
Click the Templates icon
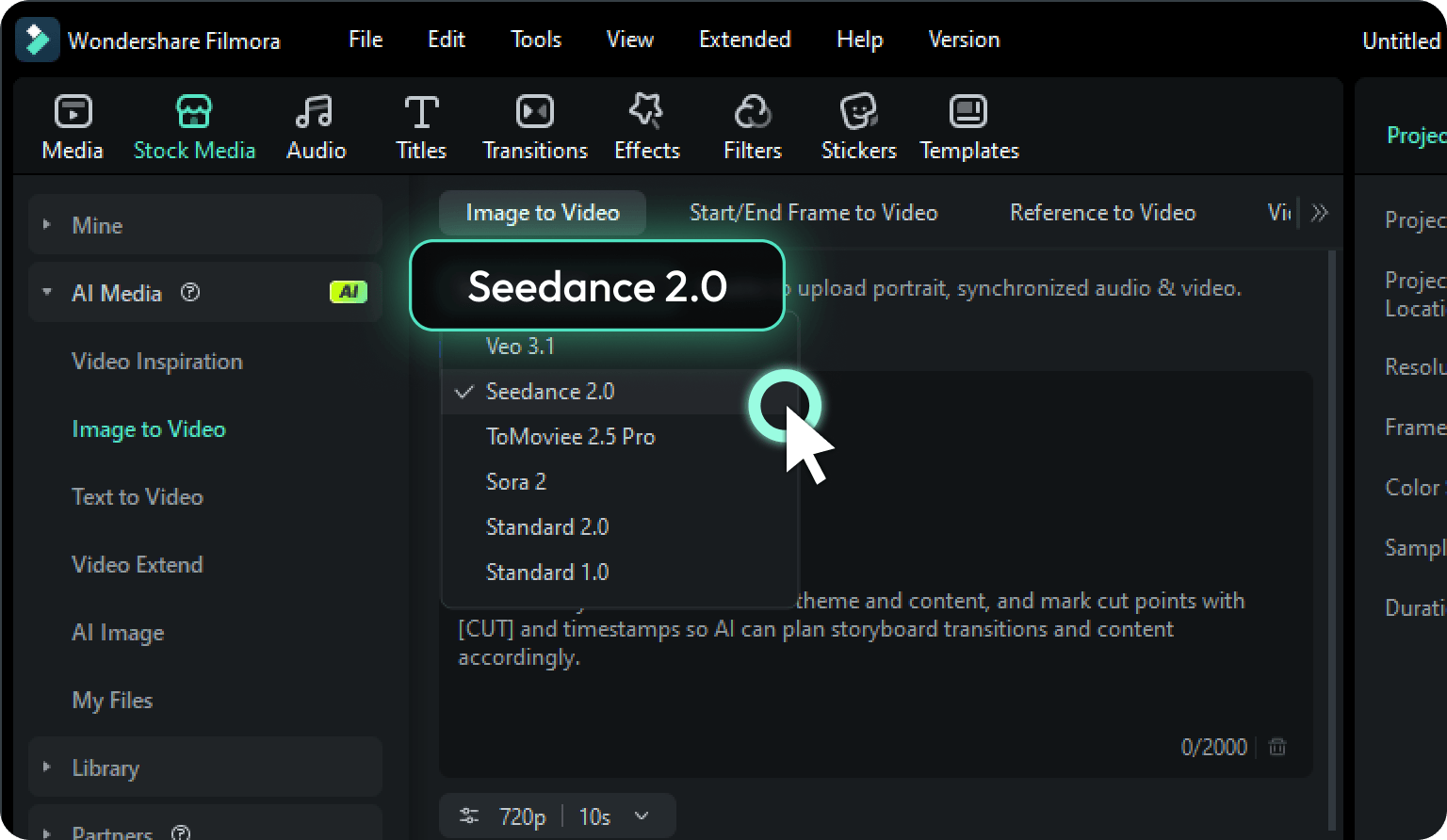(968, 125)
